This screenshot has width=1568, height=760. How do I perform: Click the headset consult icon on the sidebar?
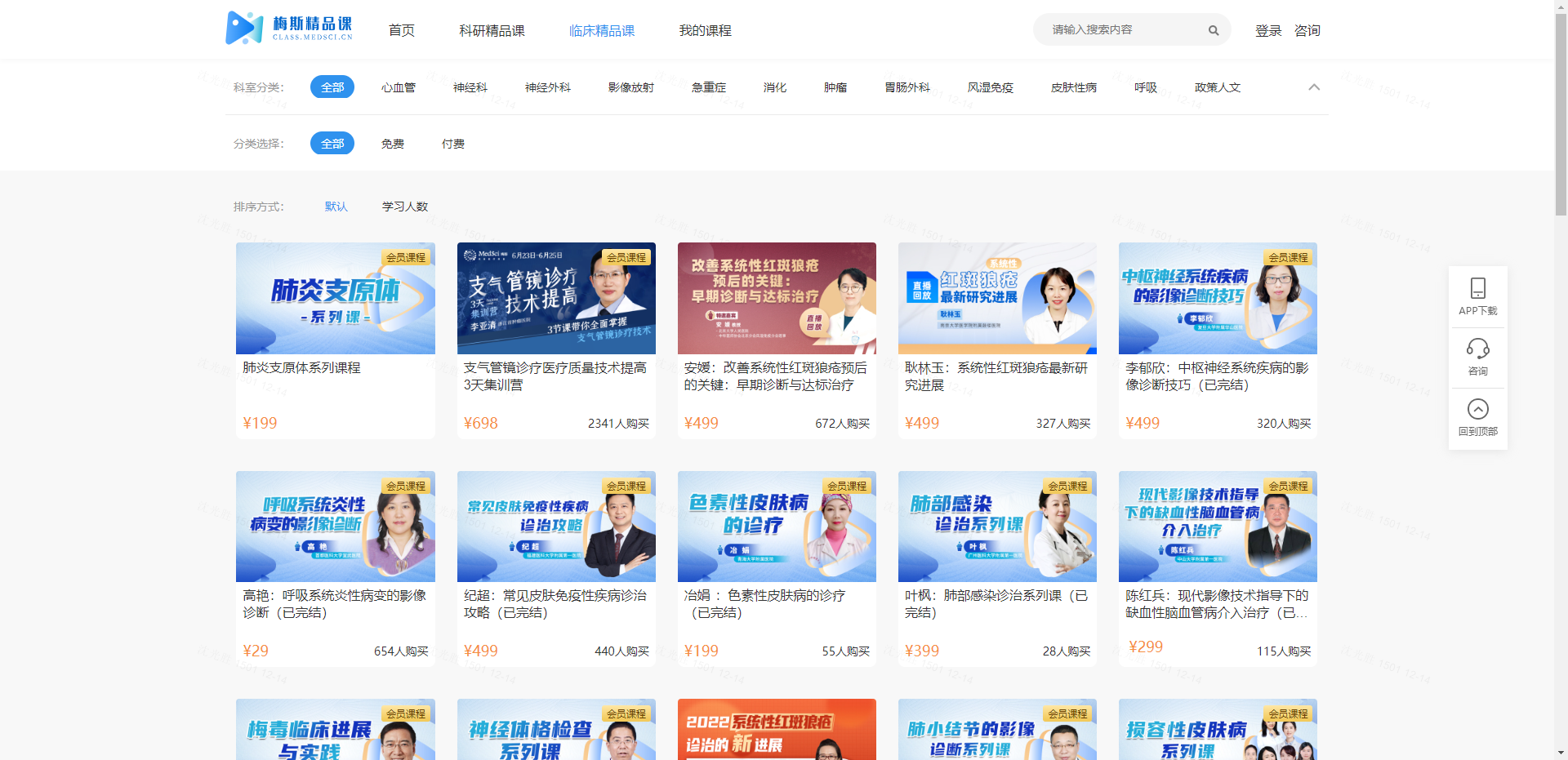coord(1478,349)
